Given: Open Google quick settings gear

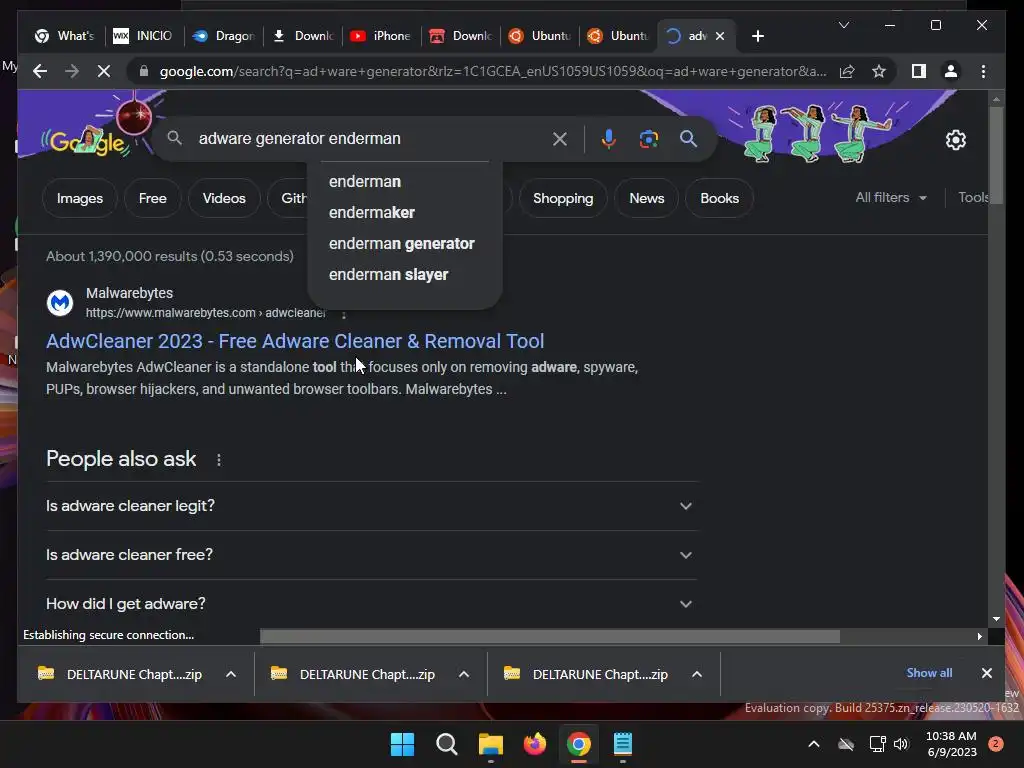Looking at the screenshot, I should pyautogui.click(x=955, y=140).
